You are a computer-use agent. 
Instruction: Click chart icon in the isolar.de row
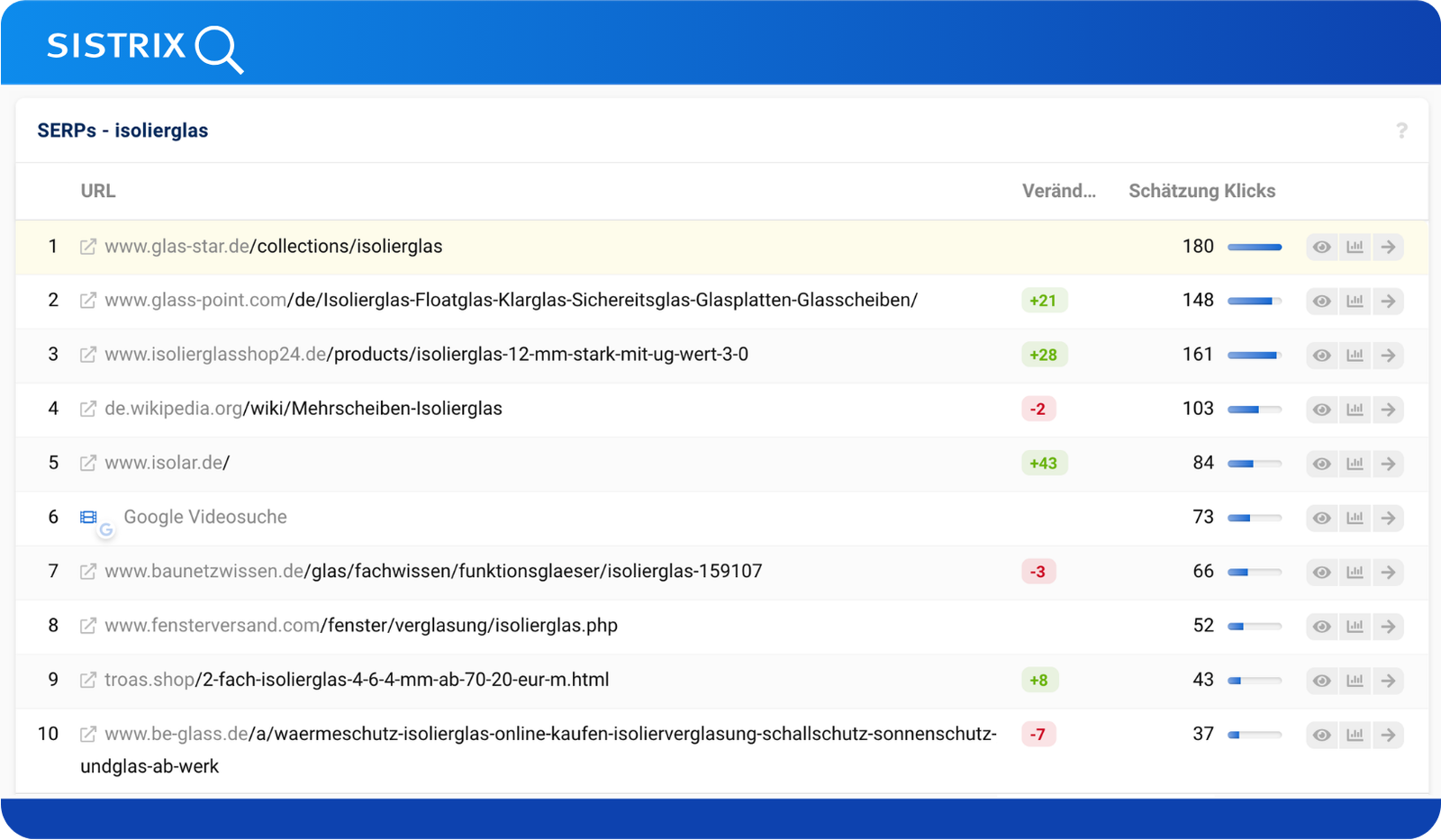pyautogui.click(x=1355, y=464)
